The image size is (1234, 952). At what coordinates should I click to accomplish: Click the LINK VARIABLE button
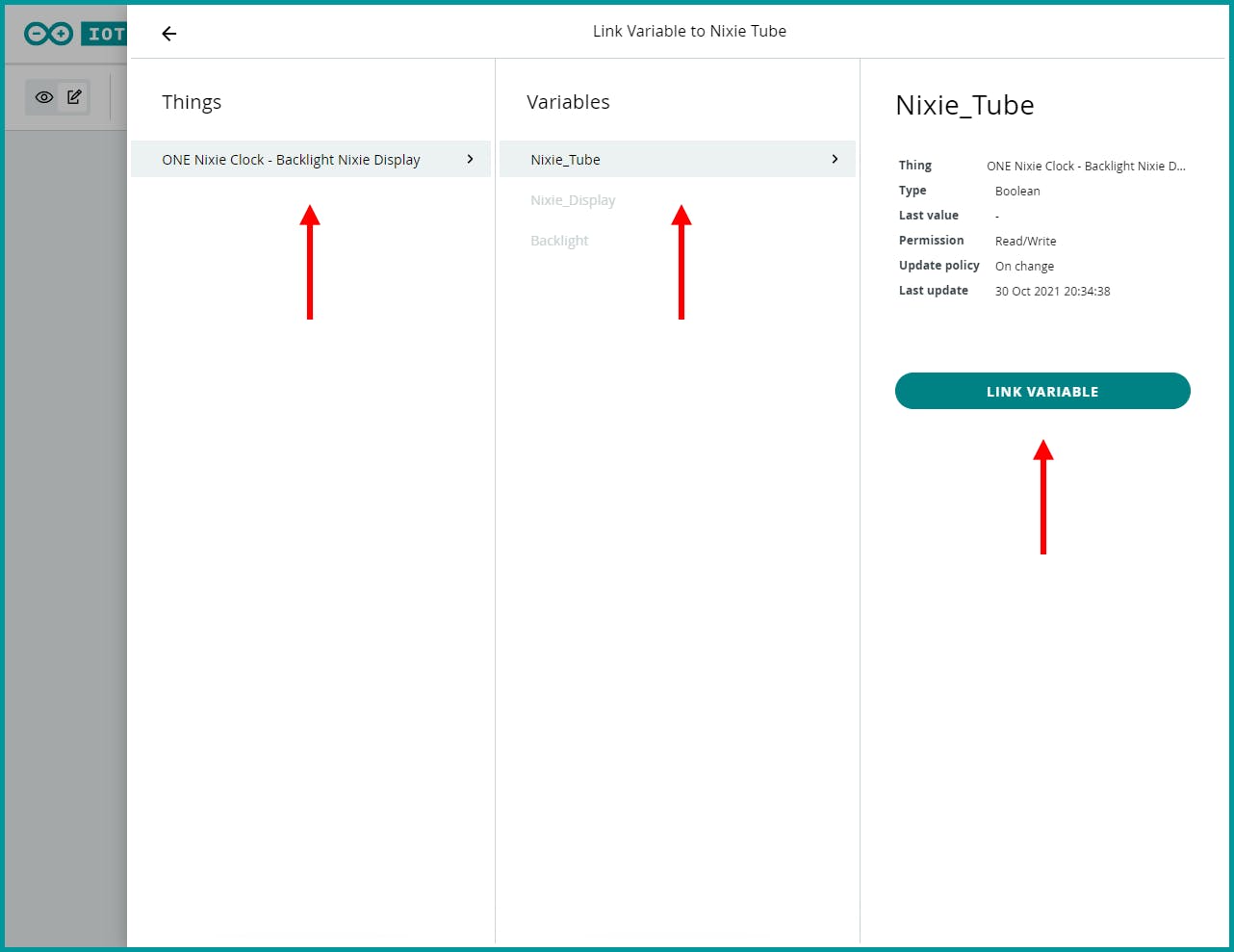(x=1042, y=391)
